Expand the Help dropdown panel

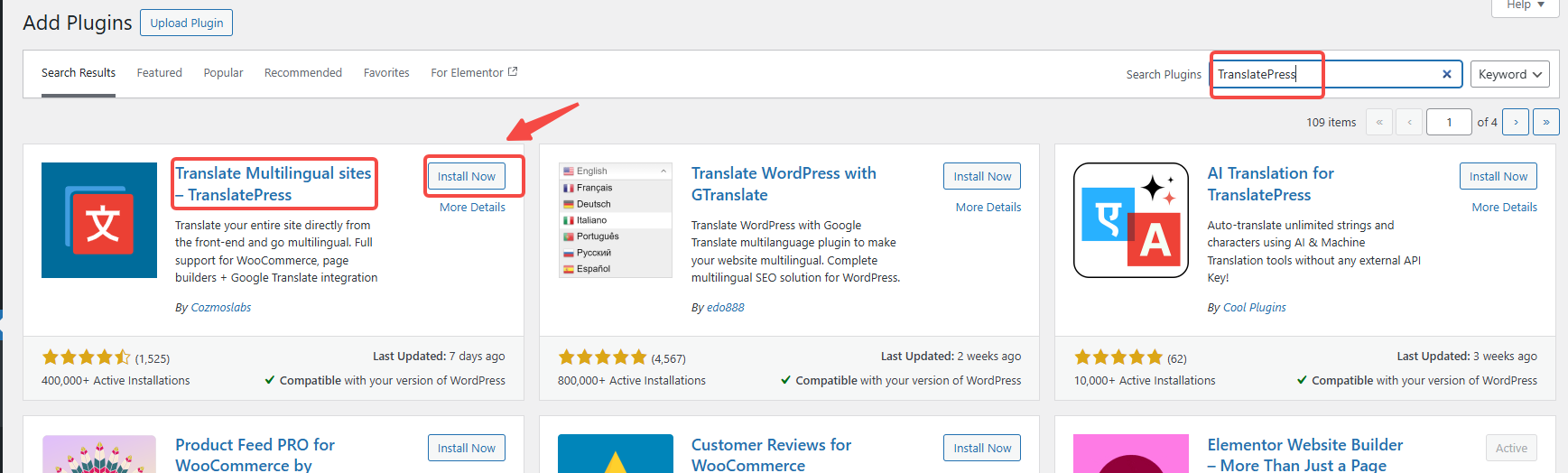tap(1525, 5)
